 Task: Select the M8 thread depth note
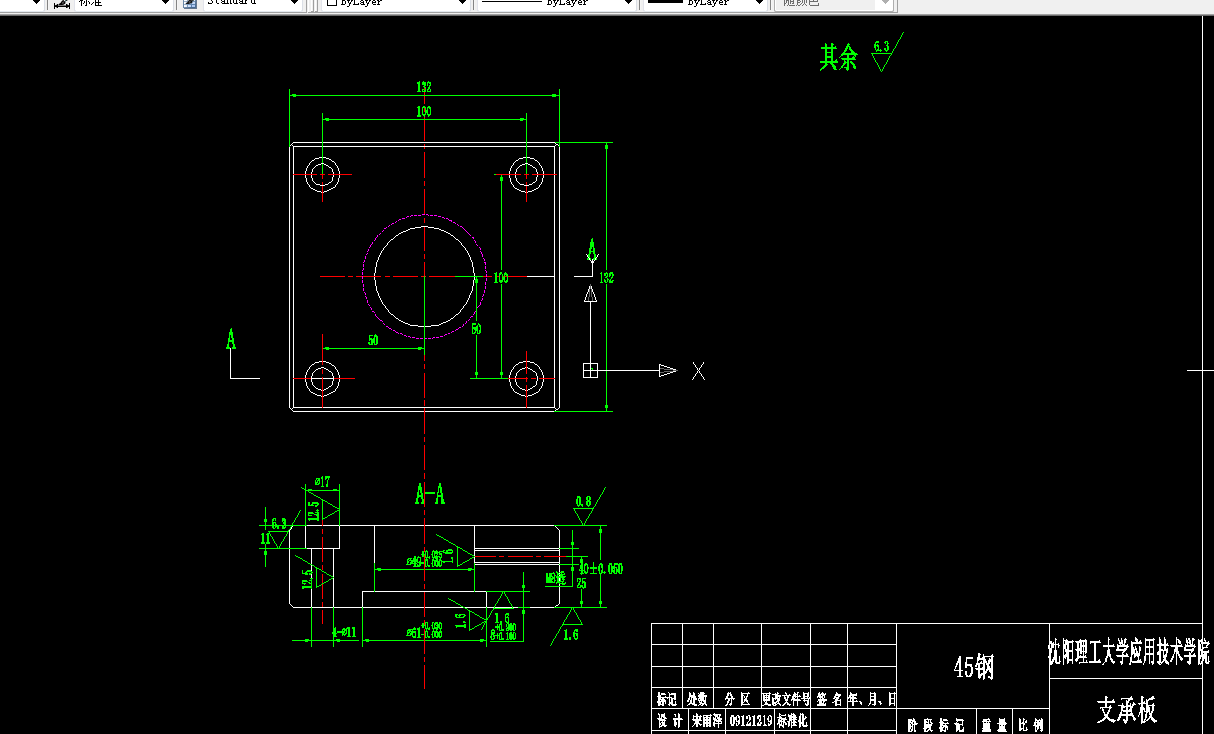tap(556, 578)
